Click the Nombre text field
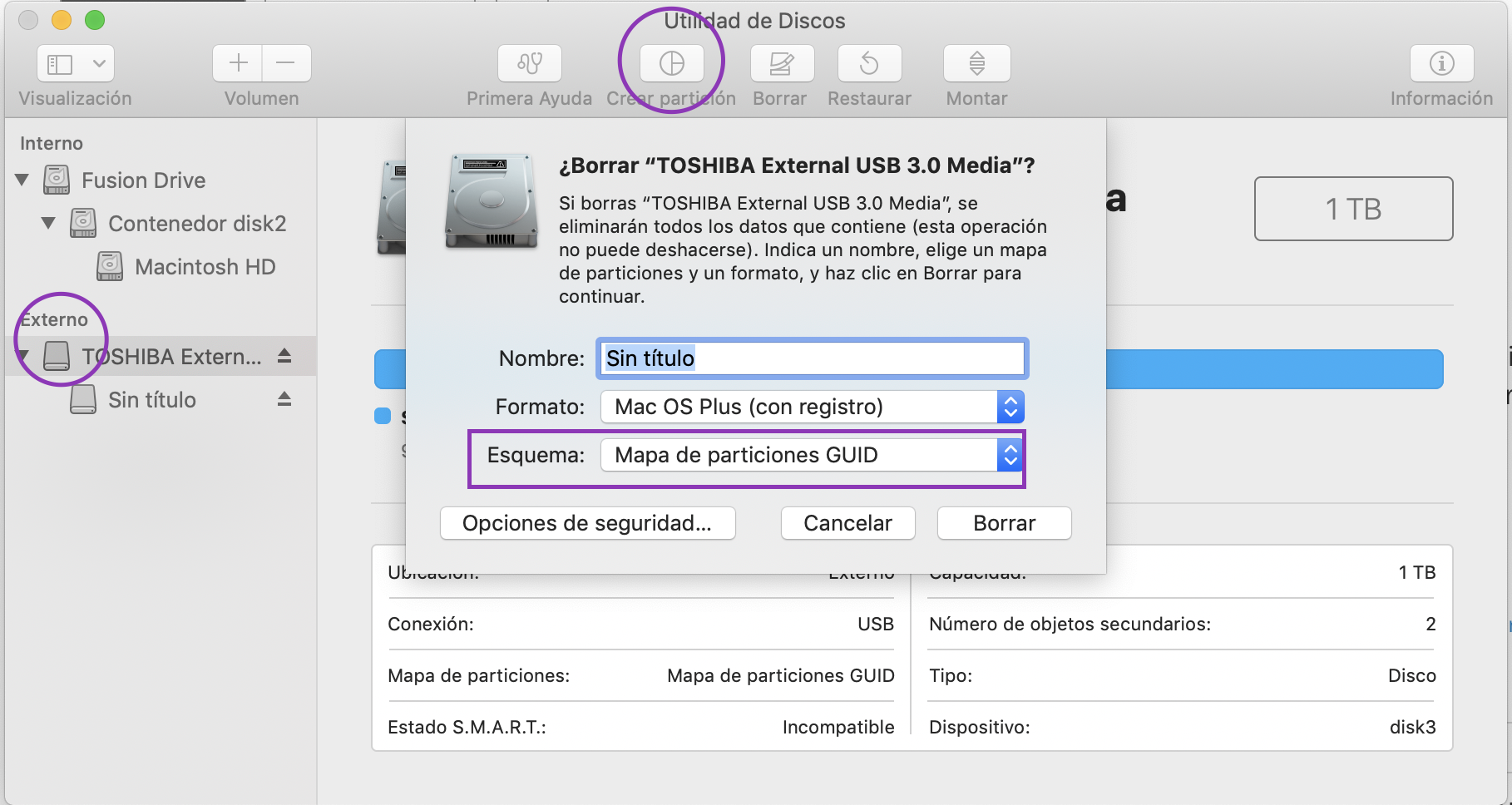The height and width of the screenshot is (805, 1512). [812, 358]
